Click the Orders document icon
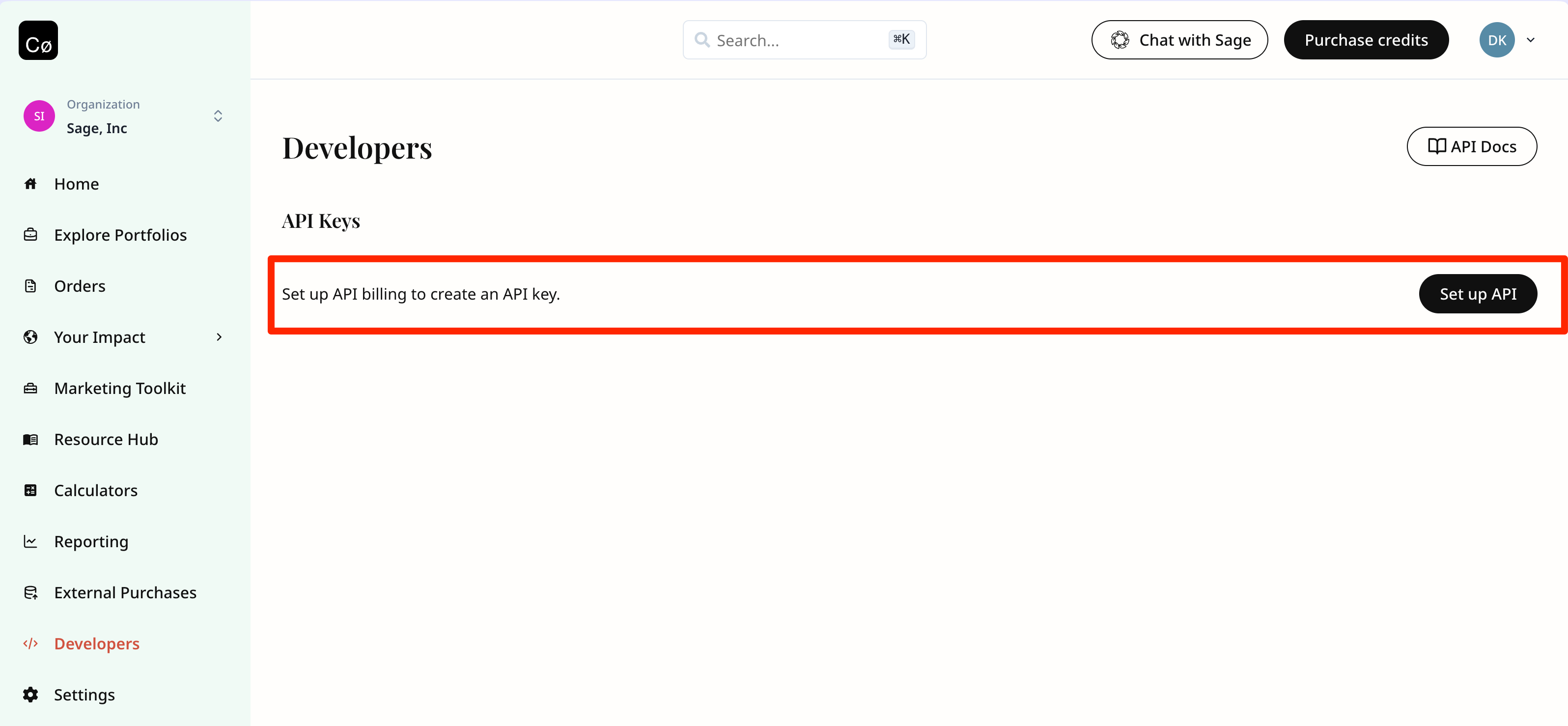The image size is (1568, 726). (x=31, y=285)
